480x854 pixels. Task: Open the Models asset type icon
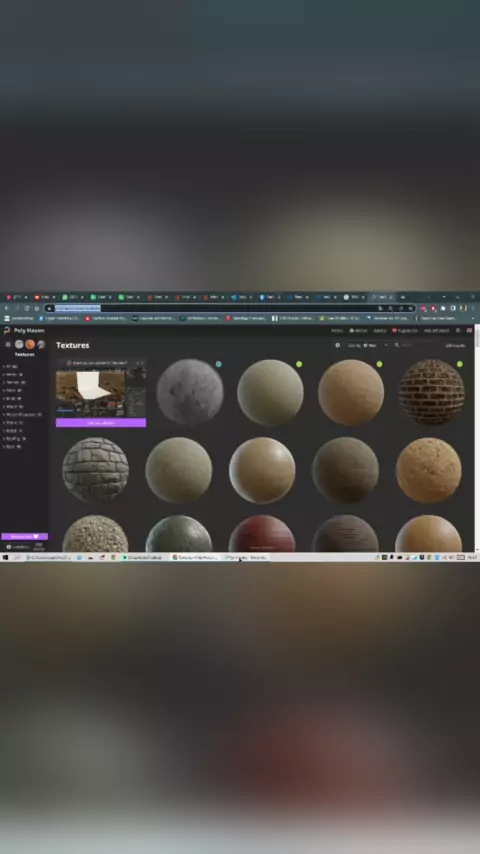(41, 344)
